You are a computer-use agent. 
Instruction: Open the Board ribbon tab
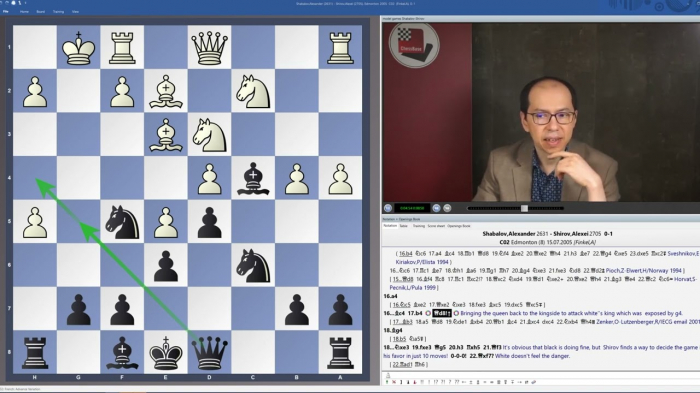(x=41, y=12)
